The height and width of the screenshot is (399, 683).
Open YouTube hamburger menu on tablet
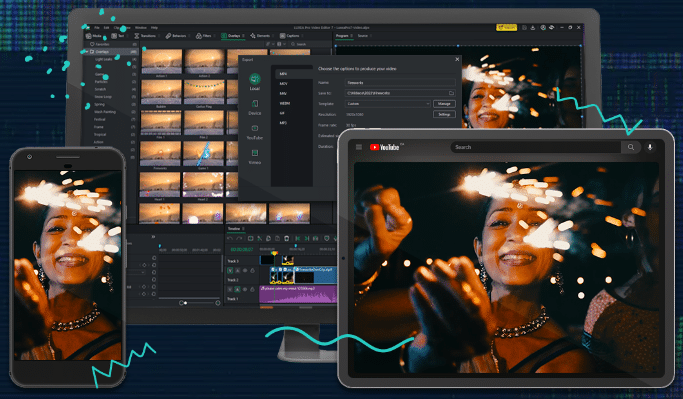[359, 147]
